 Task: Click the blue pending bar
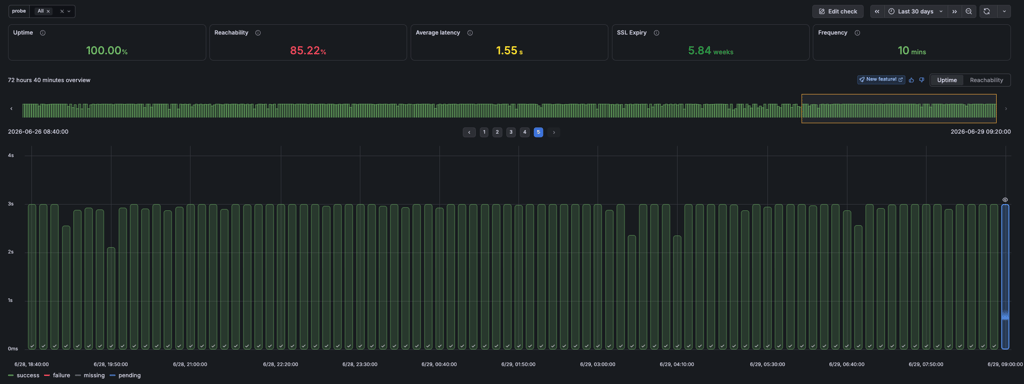pos(1005,277)
